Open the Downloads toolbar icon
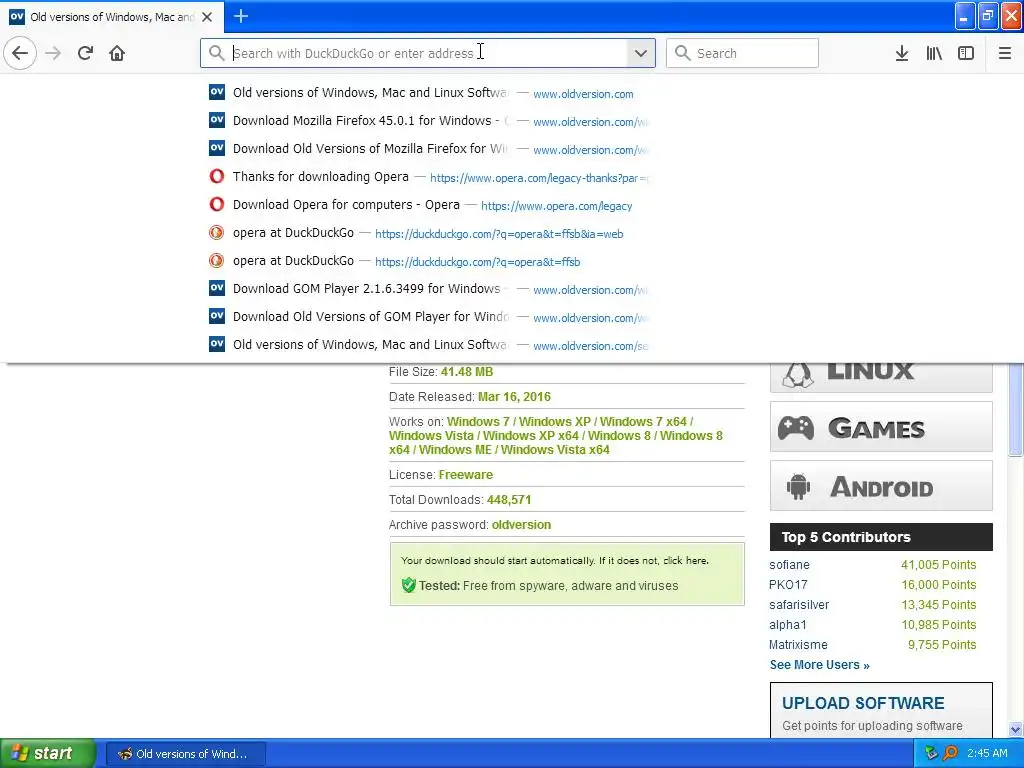This screenshot has width=1024, height=768. pyautogui.click(x=902, y=53)
